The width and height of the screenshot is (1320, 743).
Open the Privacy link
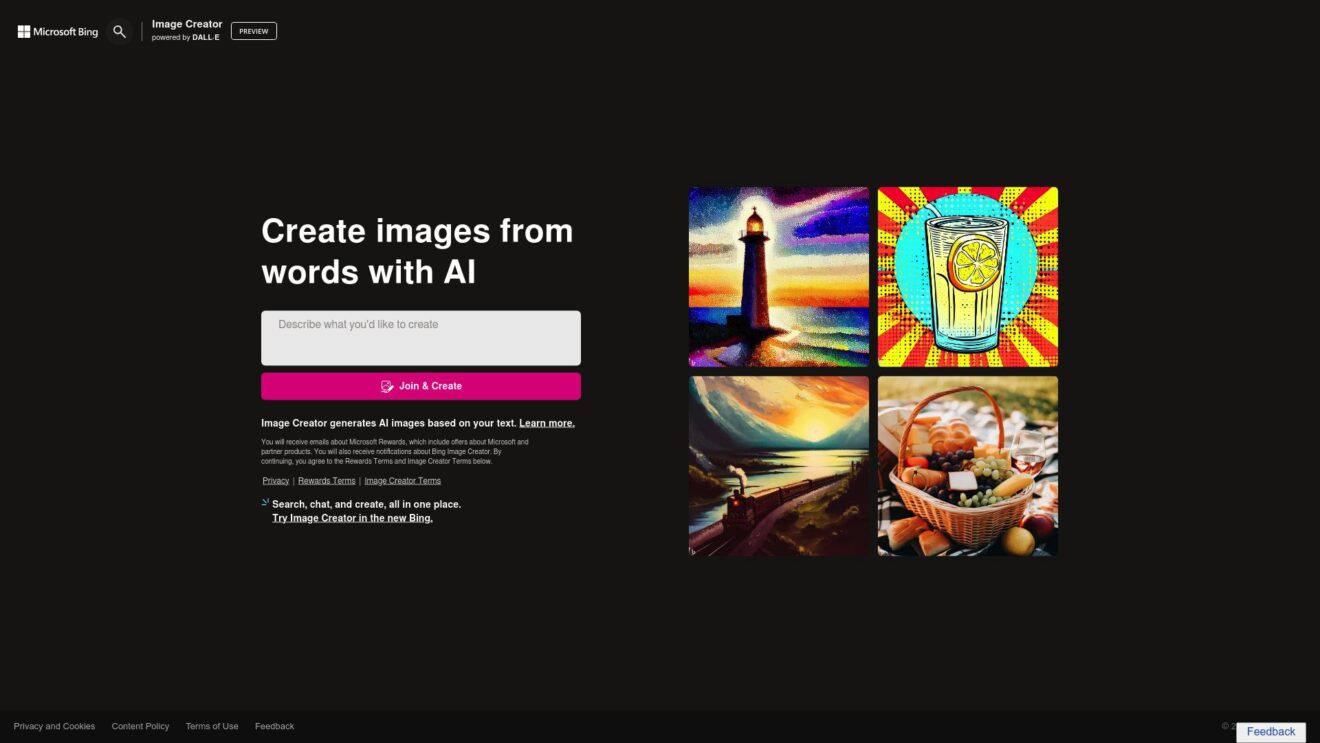pyautogui.click(x=275, y=480)
